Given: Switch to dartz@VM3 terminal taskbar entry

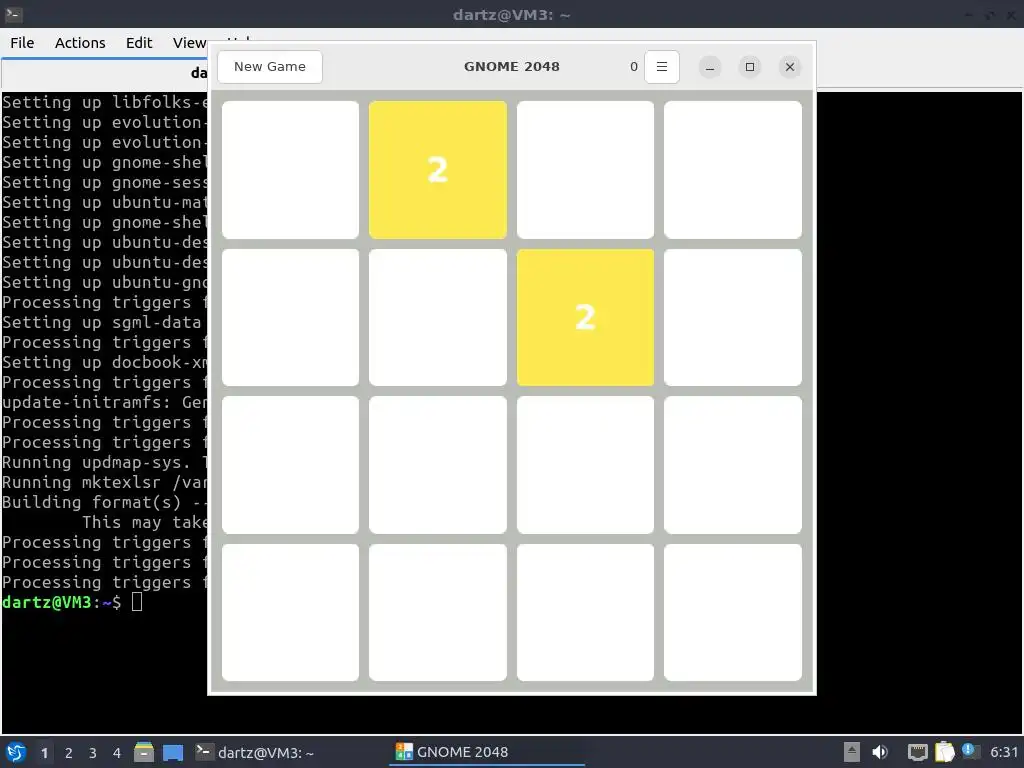Looking at the screenshot, I should [256, 752].
